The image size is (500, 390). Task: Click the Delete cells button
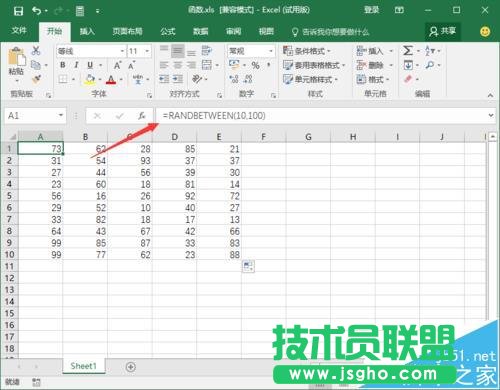[374, 65]
